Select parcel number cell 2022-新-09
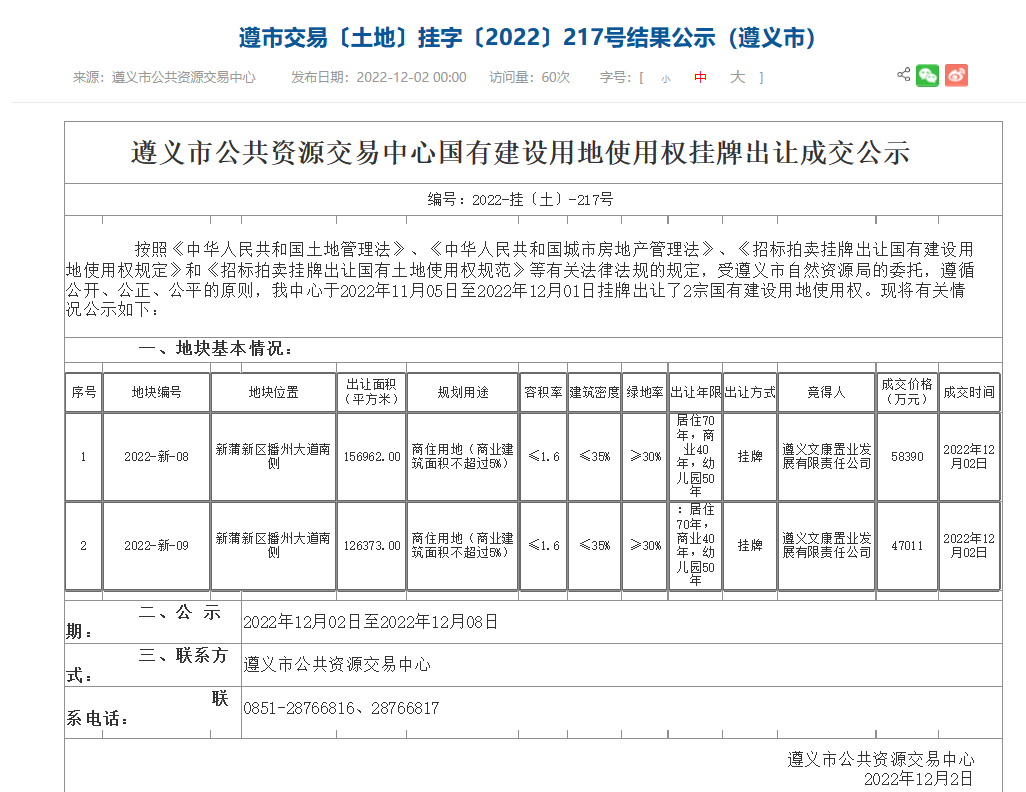The image size is (1026, 792). tap(157, 546)
